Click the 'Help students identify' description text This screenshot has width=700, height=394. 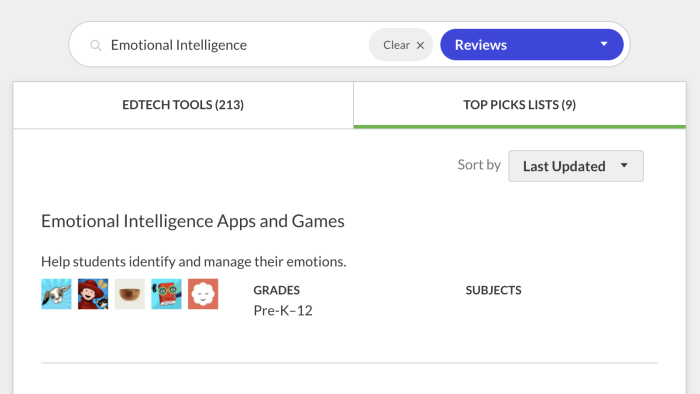(x=194, y=261)
